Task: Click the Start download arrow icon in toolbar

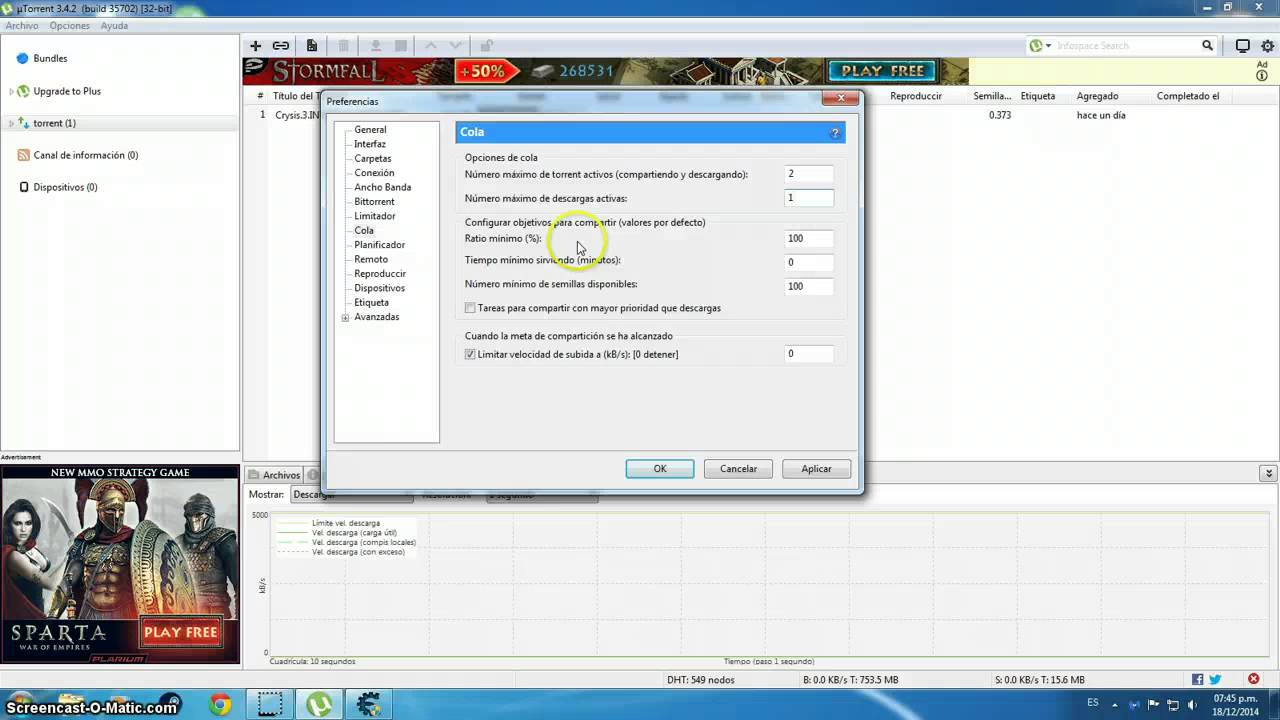Action: click(x=376, y=46)
